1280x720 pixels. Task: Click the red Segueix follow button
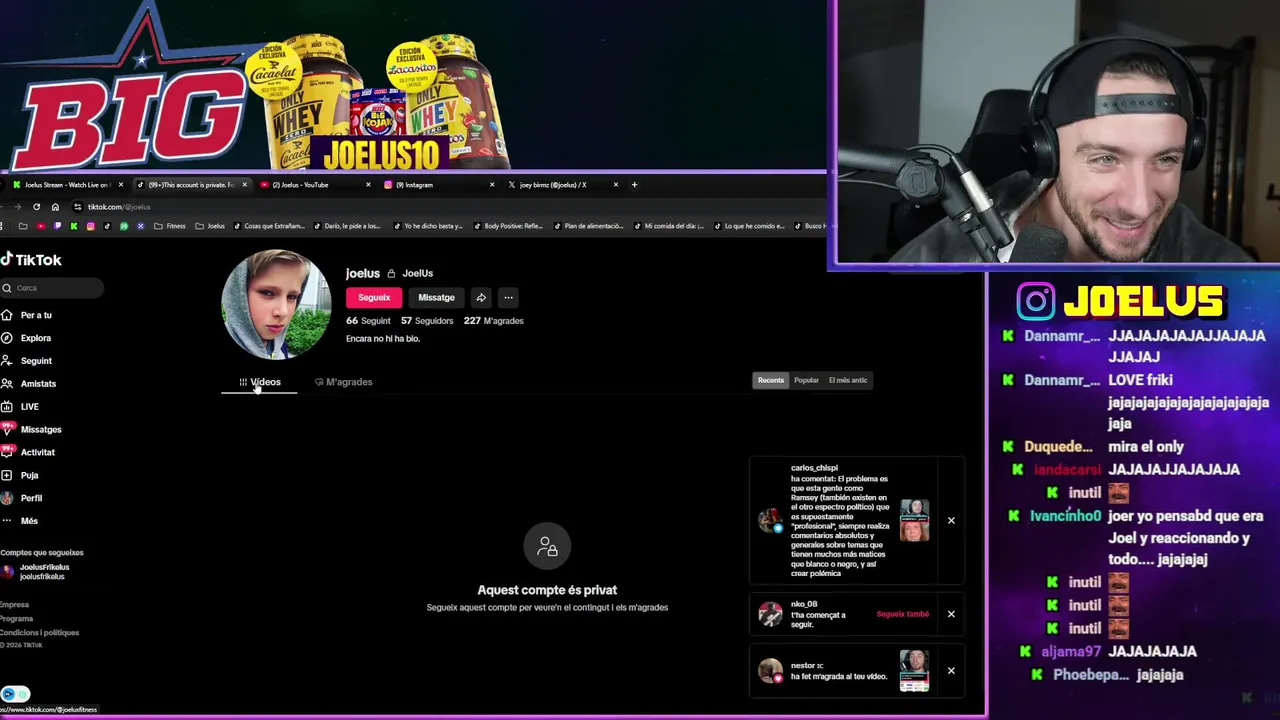(x=374, y=298)
